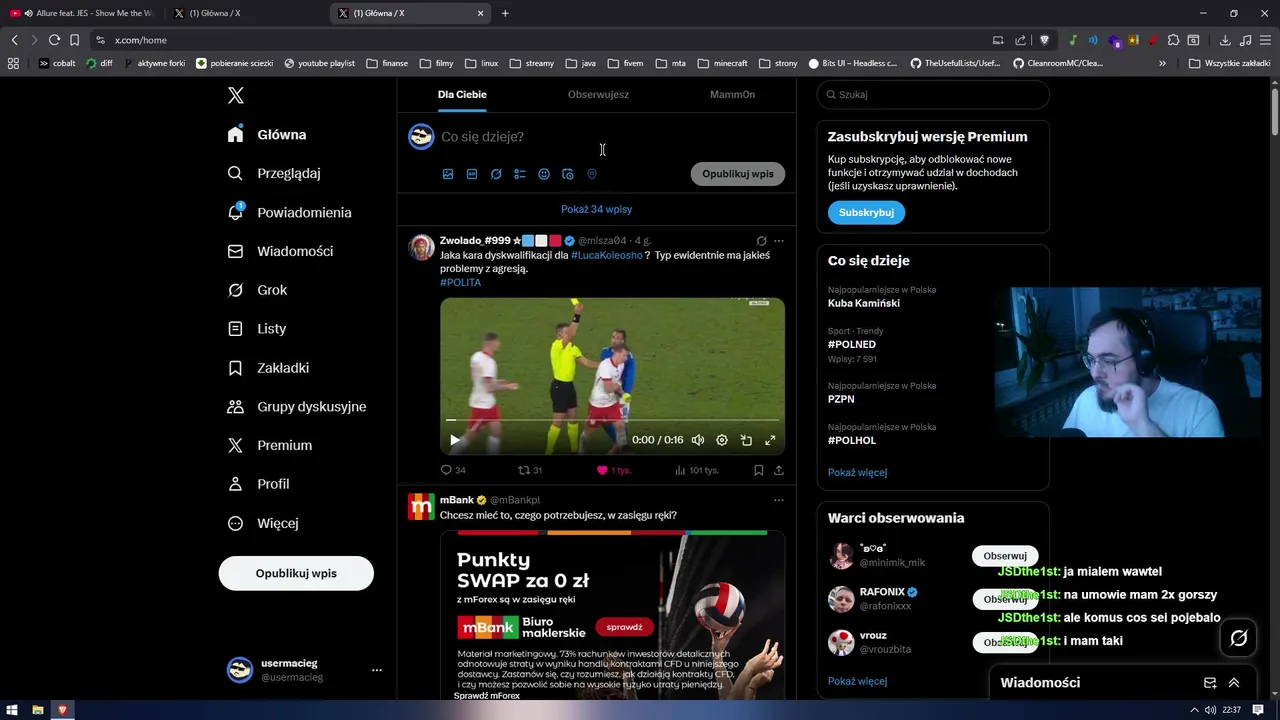Open Grupy dyskusyjne communities in sidebar
This screenshot has width=1280, height=720.
(297, 407)
